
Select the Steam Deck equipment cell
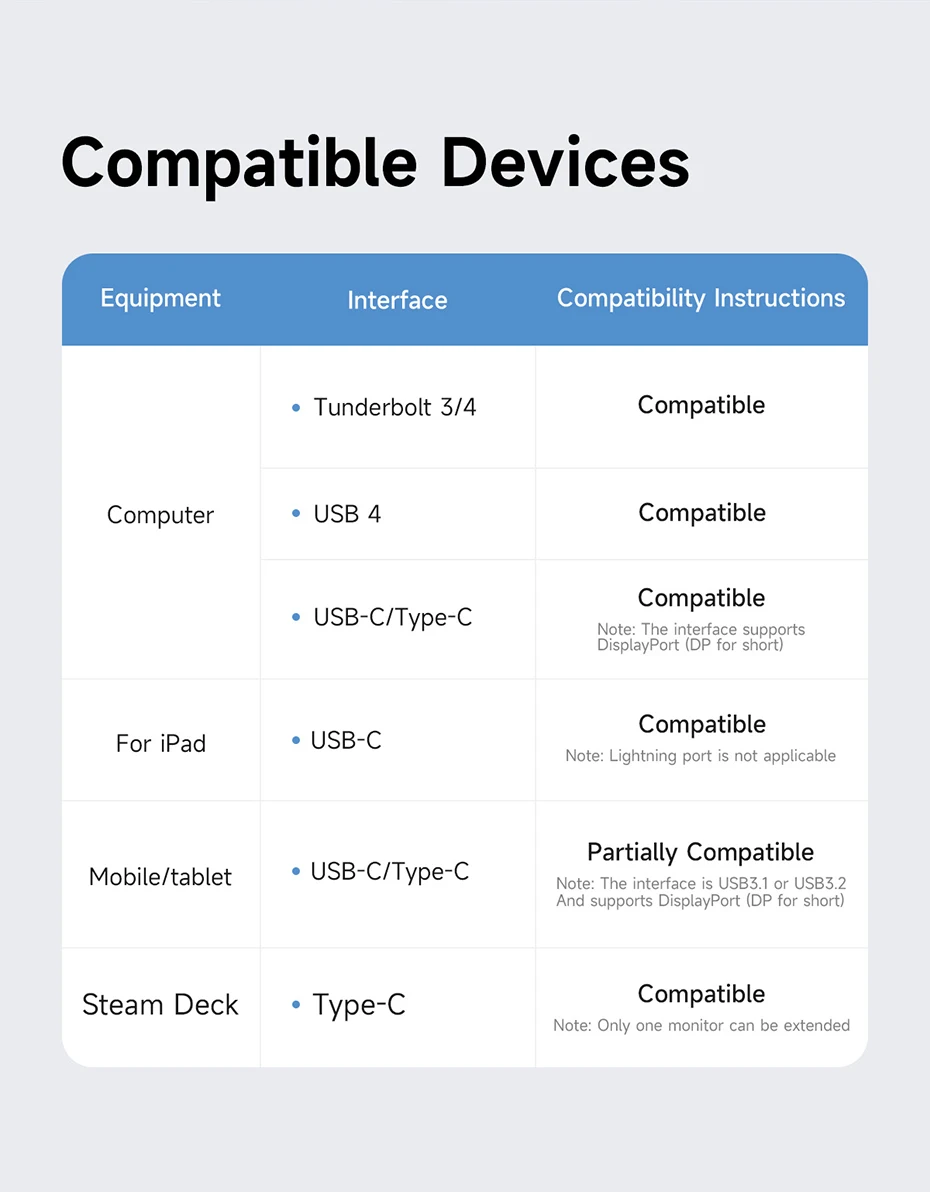click(160, 1005)
